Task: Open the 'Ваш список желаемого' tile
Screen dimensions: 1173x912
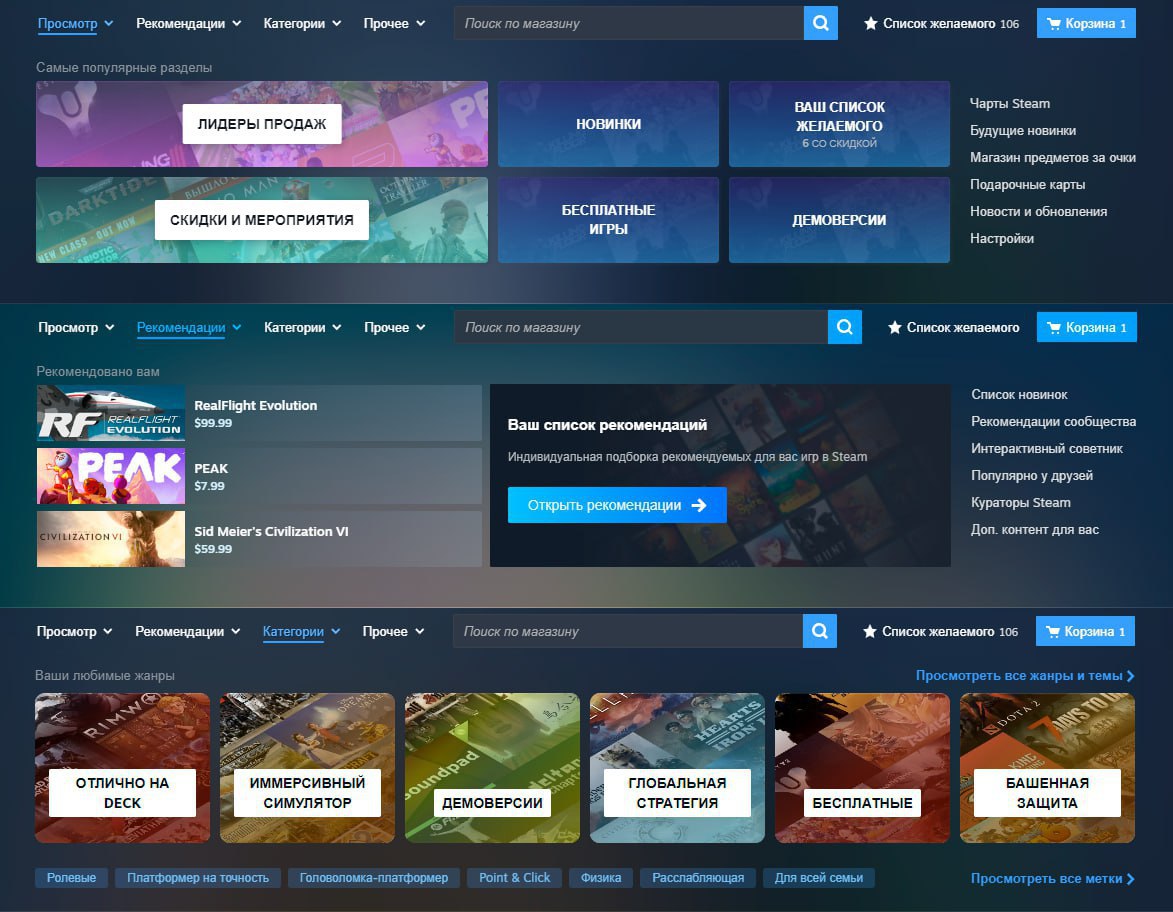Action: [839, 124]
